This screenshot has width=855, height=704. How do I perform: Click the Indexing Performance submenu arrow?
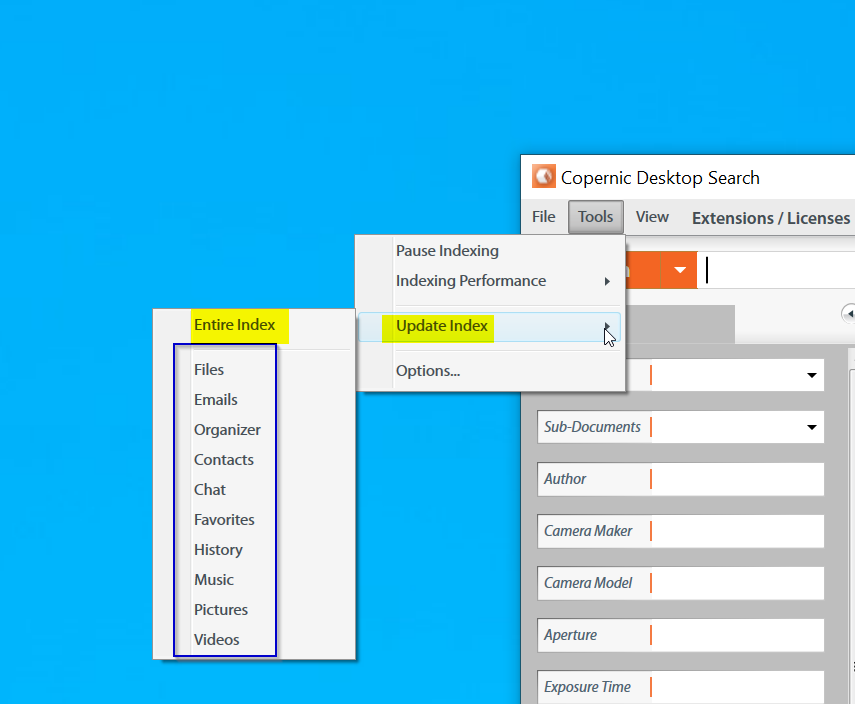[x=607, y=281]
